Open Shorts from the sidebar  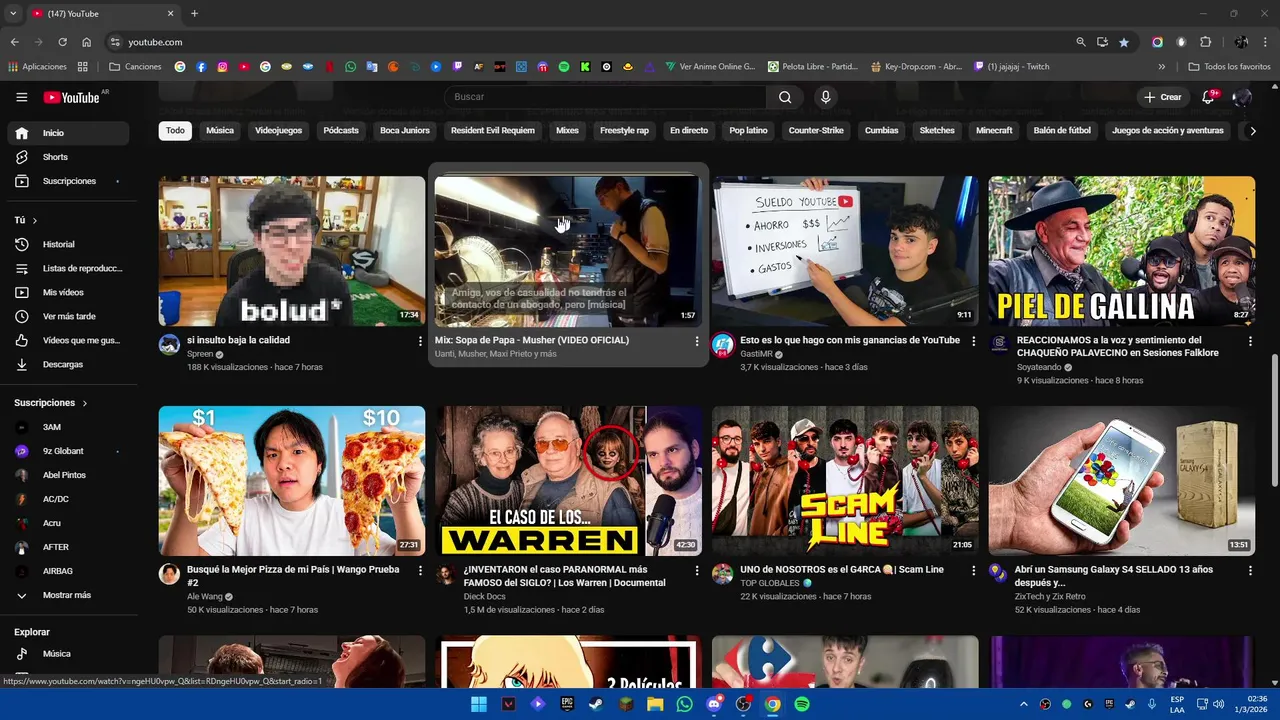(x=68, y=157)
